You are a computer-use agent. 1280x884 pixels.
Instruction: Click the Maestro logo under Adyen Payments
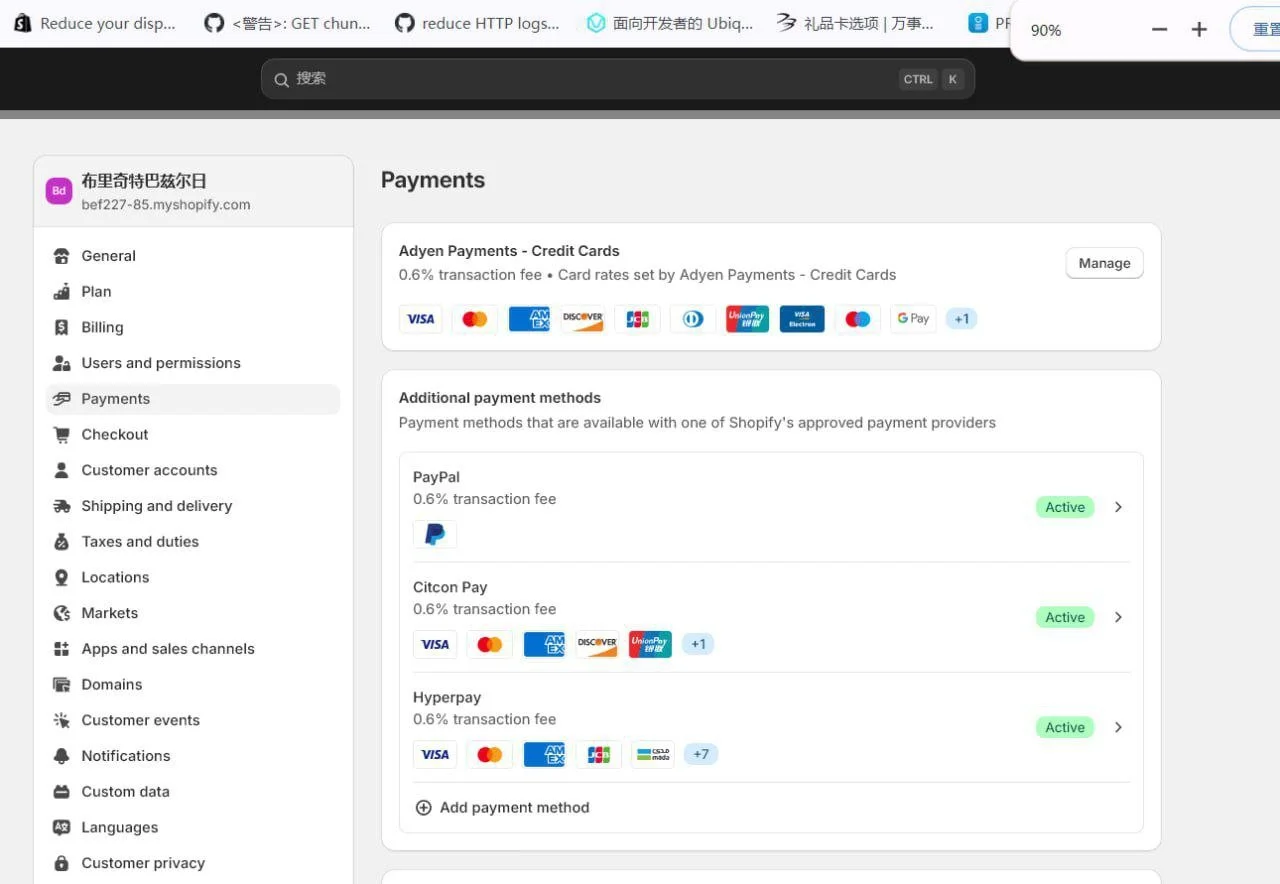(x=858, y=319)
